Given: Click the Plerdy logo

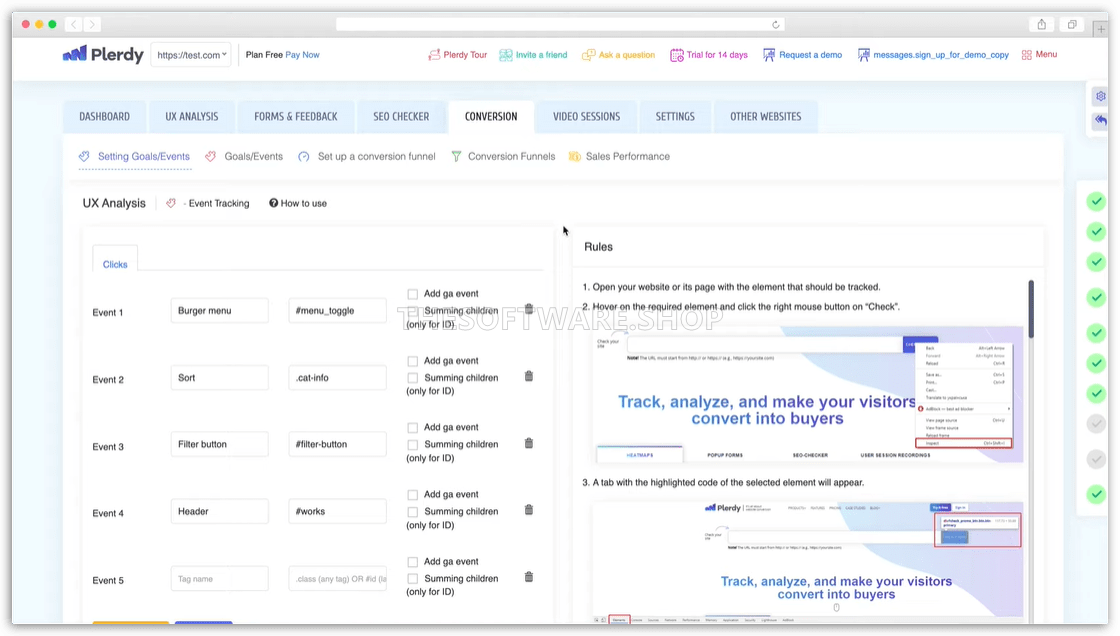Looking at the screenshot, I should click(103, 55).
